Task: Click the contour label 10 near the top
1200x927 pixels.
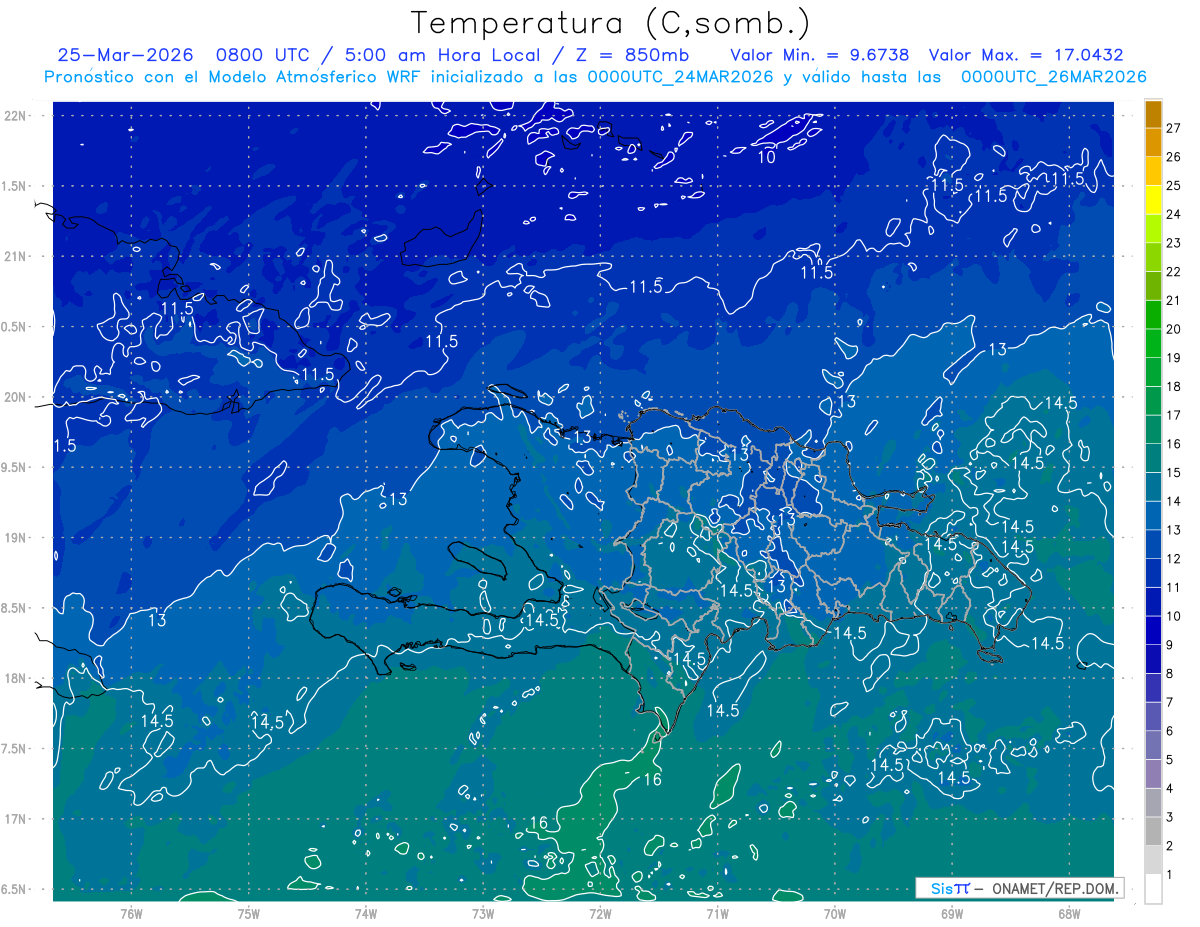Action: pos(766,157)
